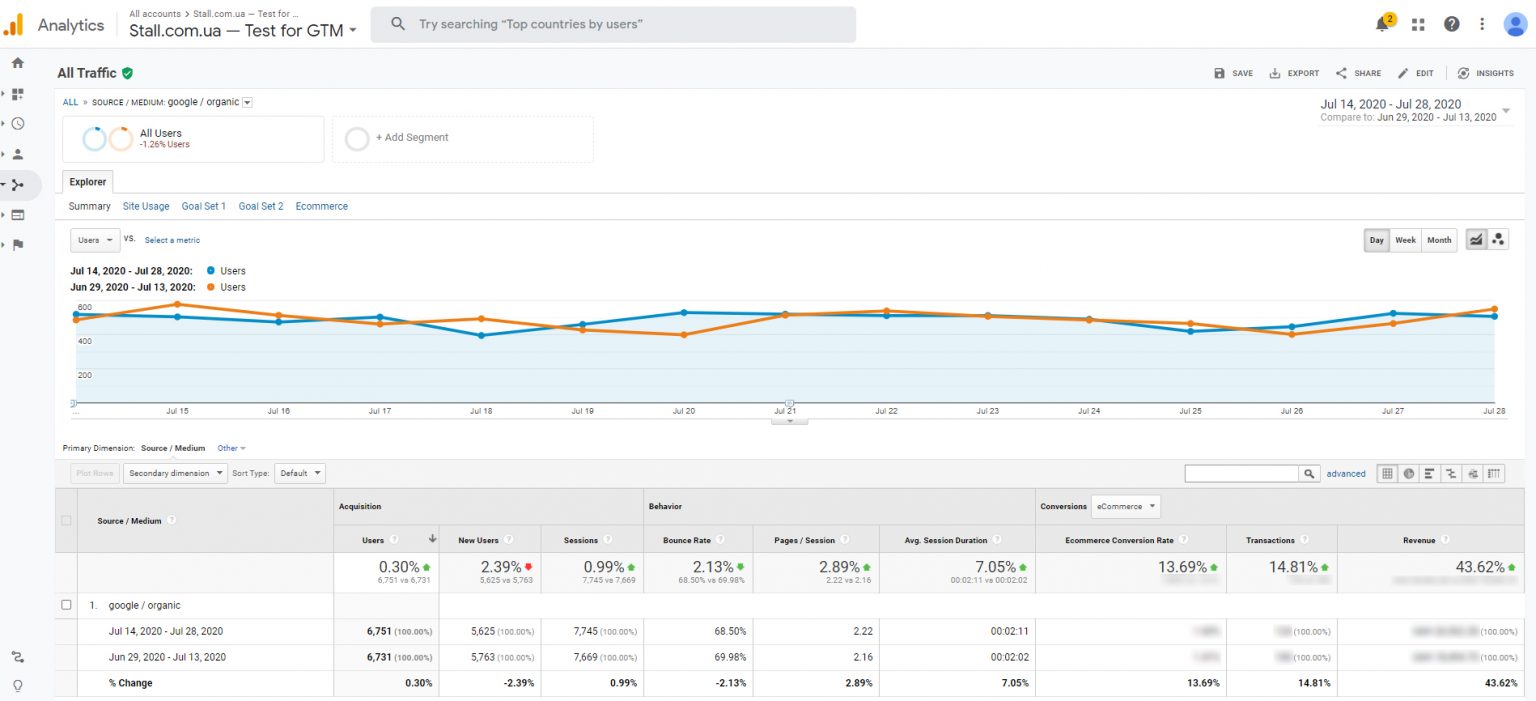Switch table to Pivot view
Screen dimensions: 1536x701
[1493, 473]
